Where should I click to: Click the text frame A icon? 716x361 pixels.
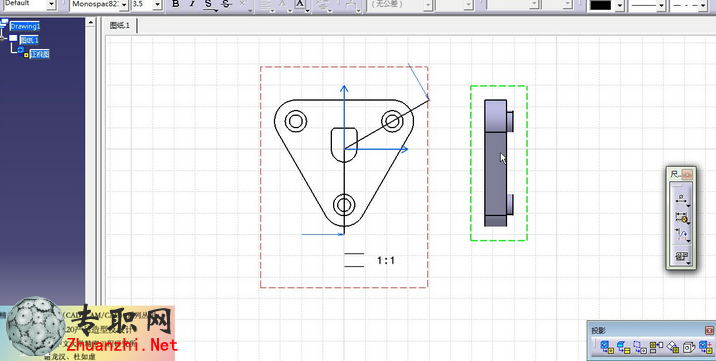(x=300, y=4)
